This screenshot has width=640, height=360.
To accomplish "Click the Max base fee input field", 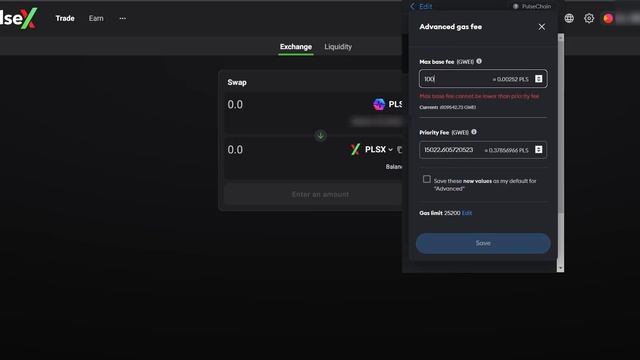I will (483, 79).
